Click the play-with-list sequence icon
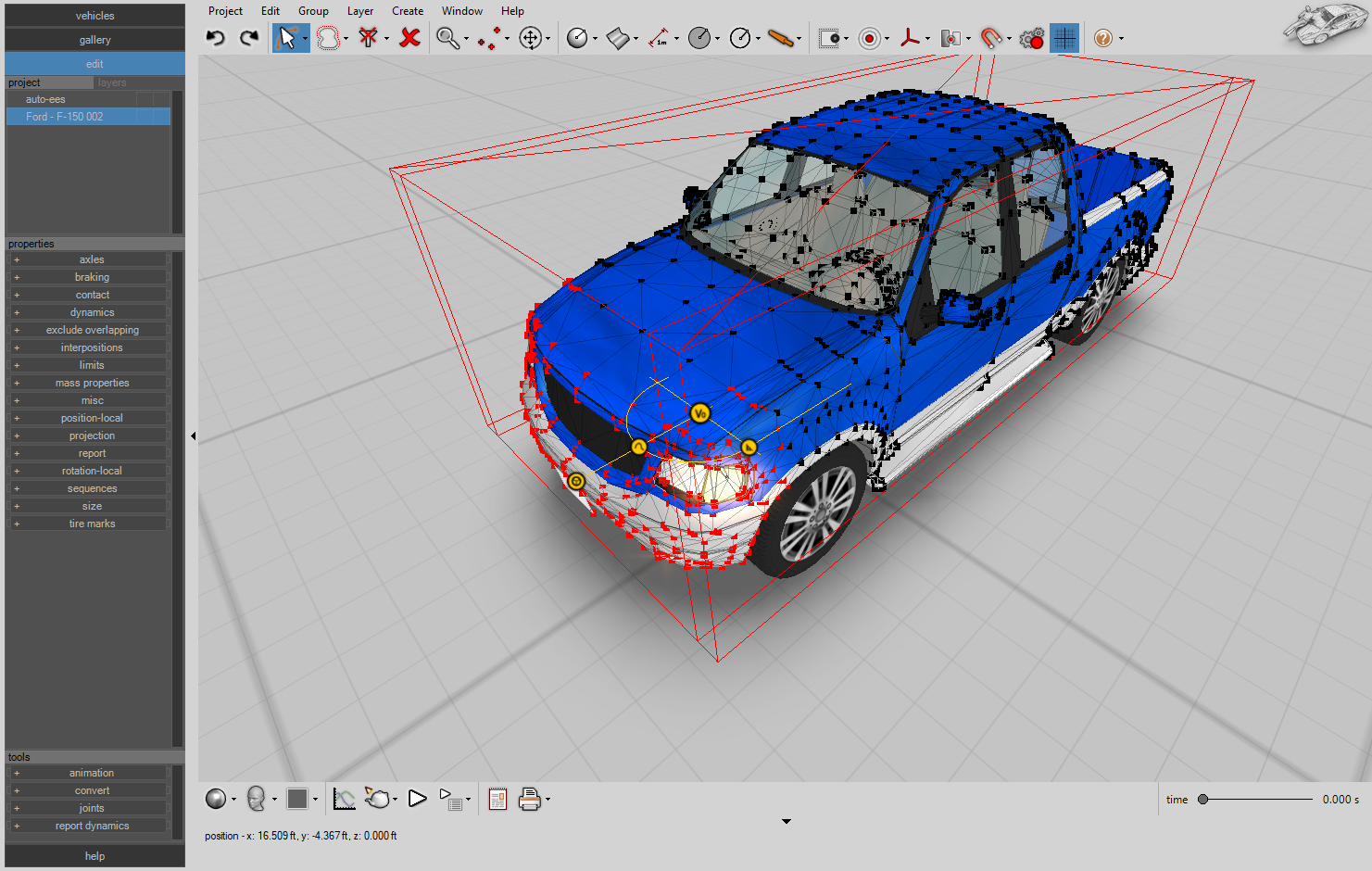1372x871 pixels. 450,799
